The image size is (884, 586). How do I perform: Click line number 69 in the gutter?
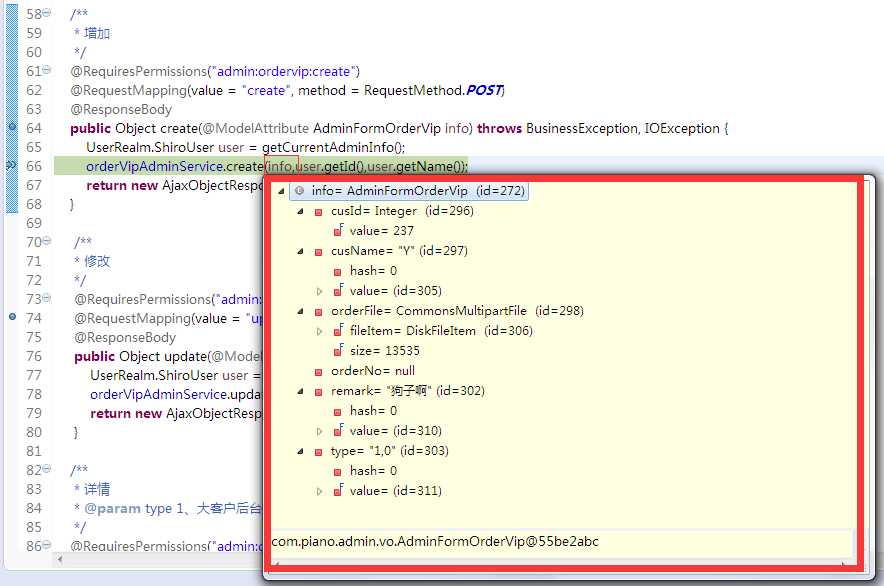34,223
